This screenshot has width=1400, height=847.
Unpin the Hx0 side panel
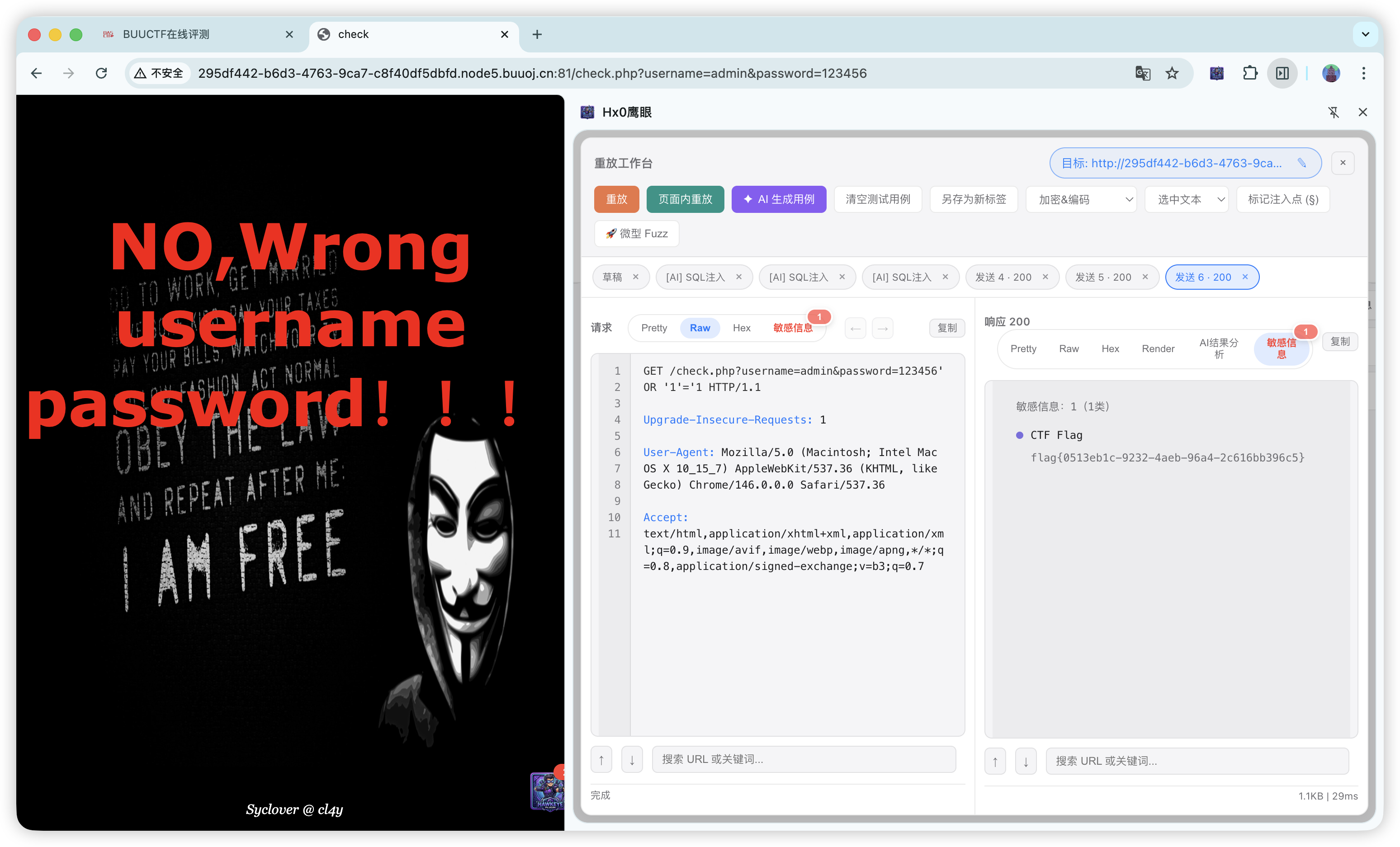point(1334,113)
